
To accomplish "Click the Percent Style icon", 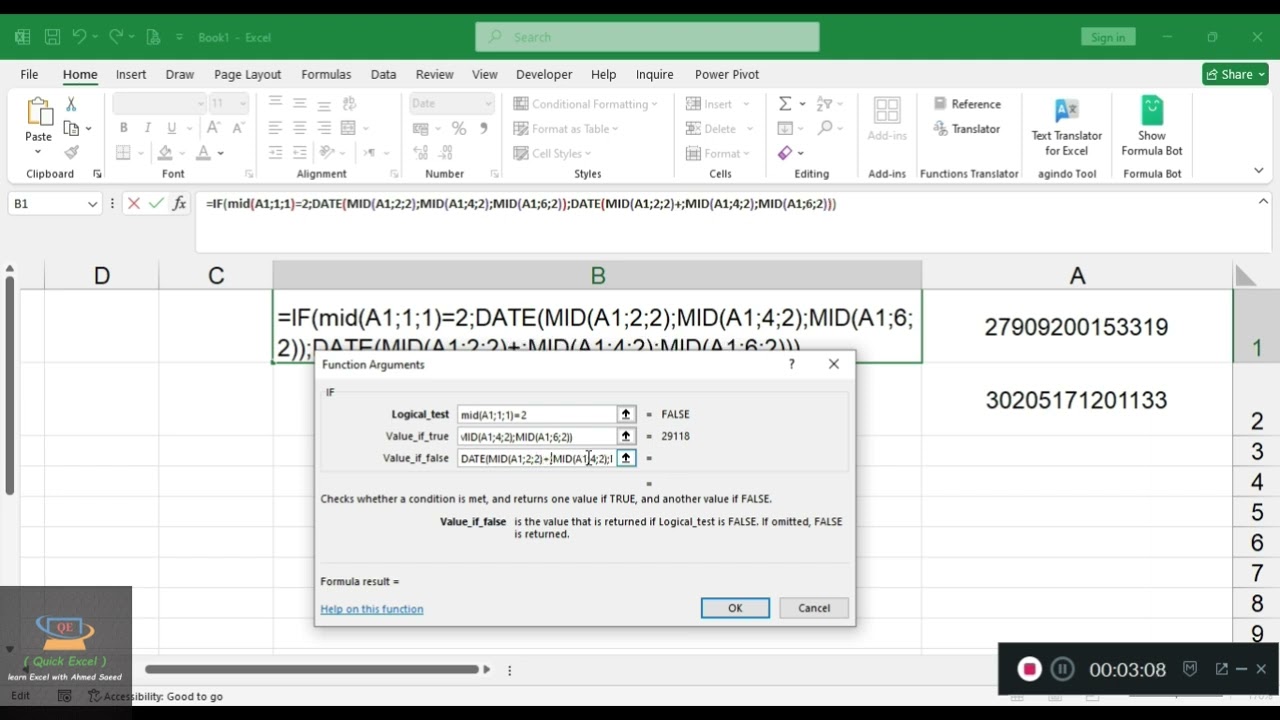I will tap(459, 128).
